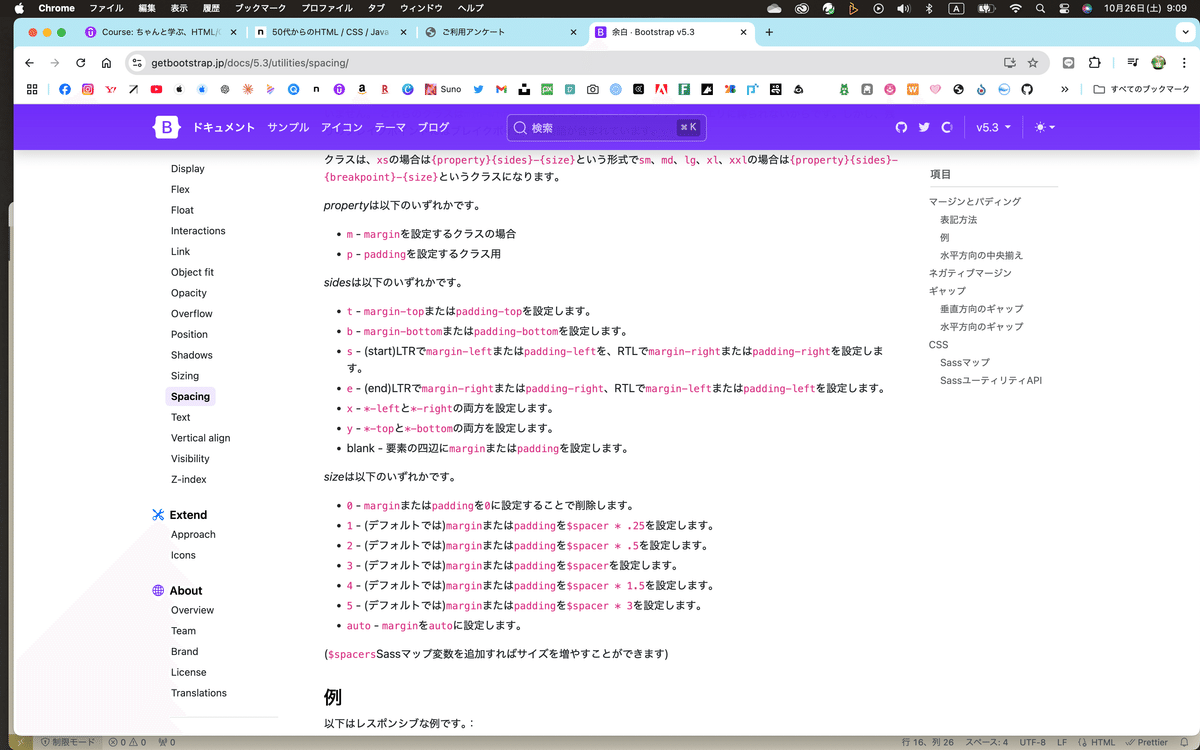Open the YouTube icon in the bookmarks bar
This screenshot has width=1200, height=750.
156,89
